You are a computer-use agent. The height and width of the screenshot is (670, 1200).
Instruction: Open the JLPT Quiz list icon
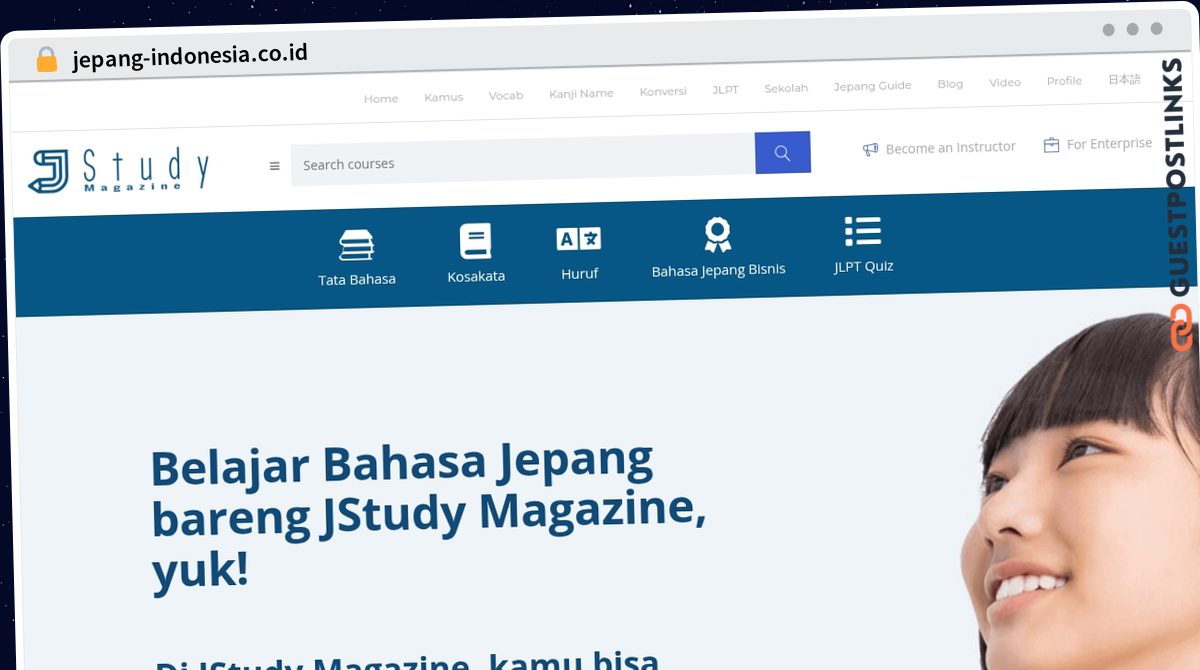click(862, 232)
